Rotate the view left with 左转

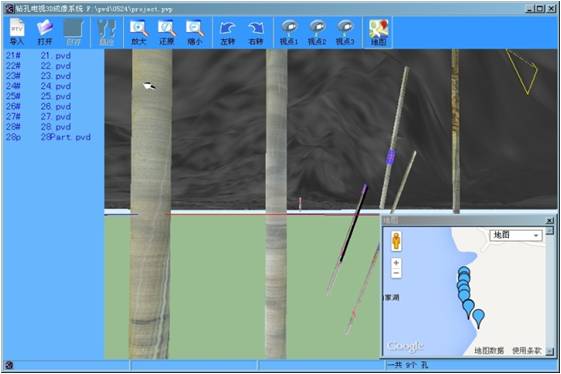pos(228,32)
